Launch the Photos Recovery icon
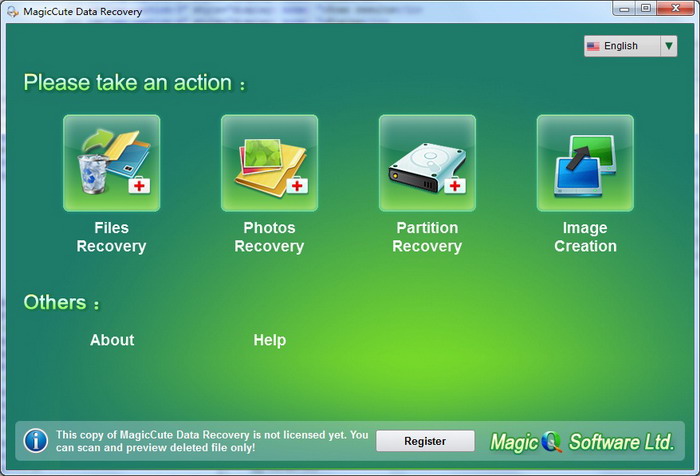Screen dimensions: 700x476 [x=269, y=163]
